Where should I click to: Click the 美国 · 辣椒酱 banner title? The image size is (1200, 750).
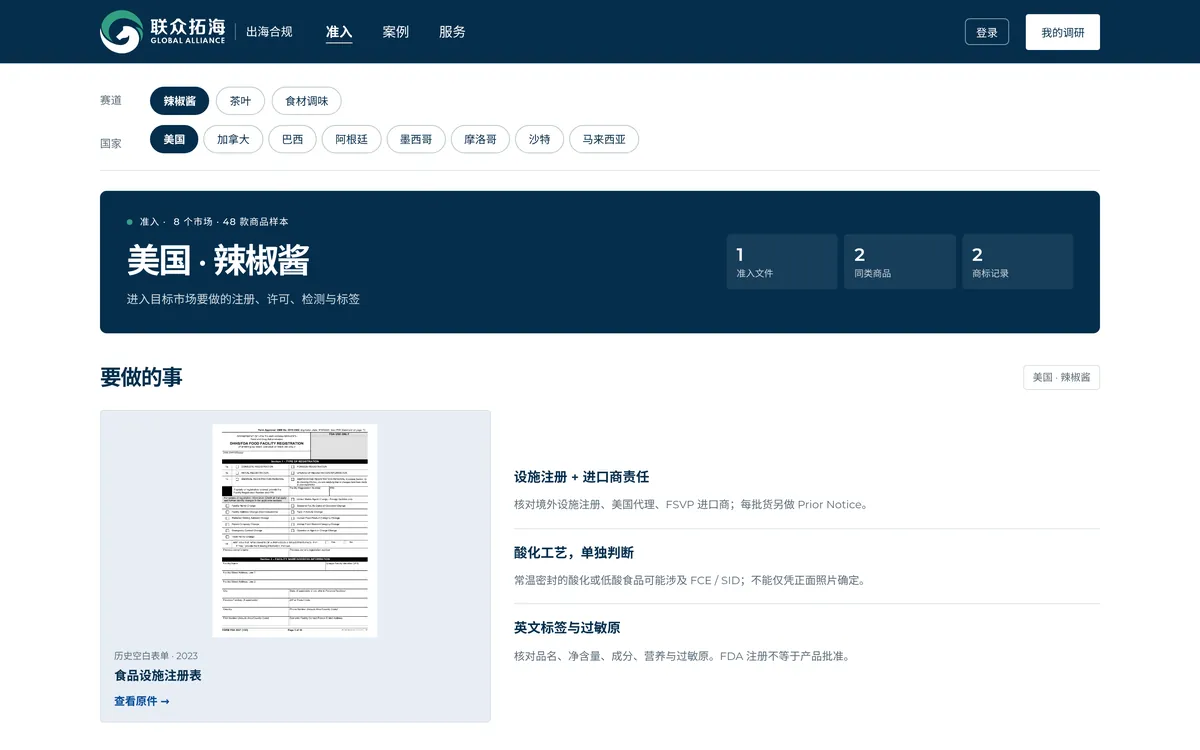pos(218,260)
